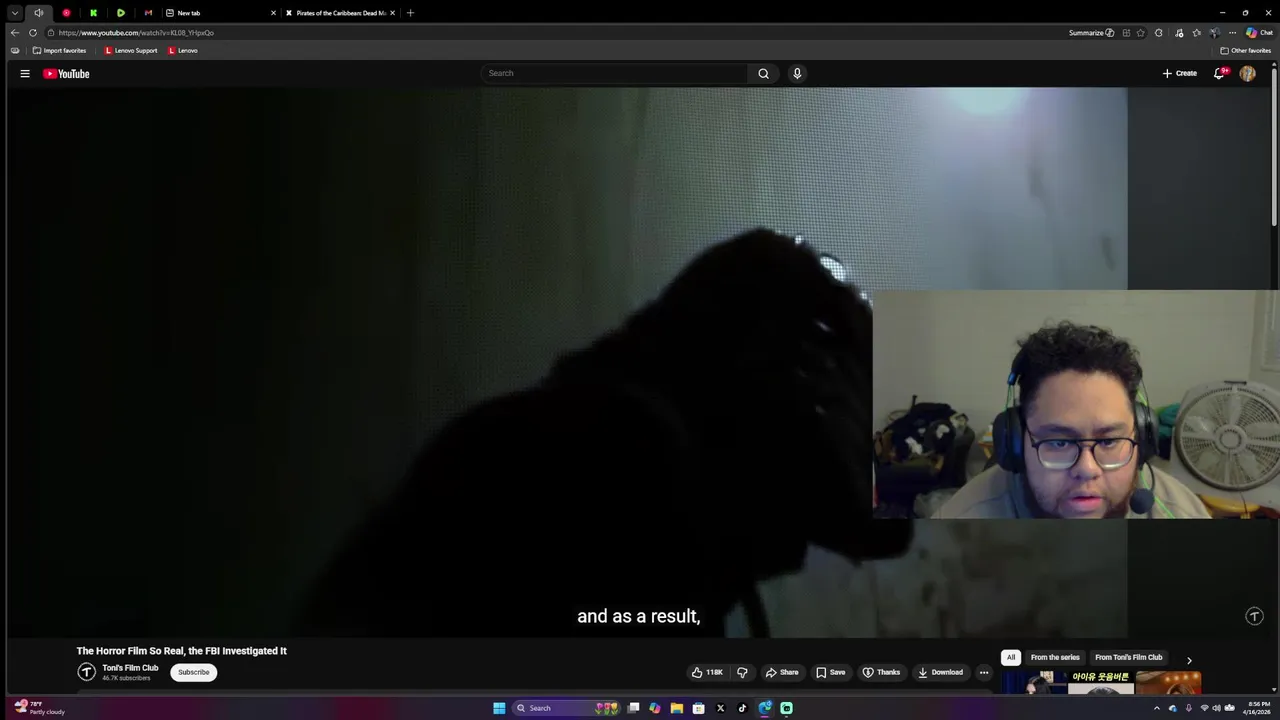1280x720 pixels.
Task: Start voice search with microphone icon
Action: tap(797, 73)
